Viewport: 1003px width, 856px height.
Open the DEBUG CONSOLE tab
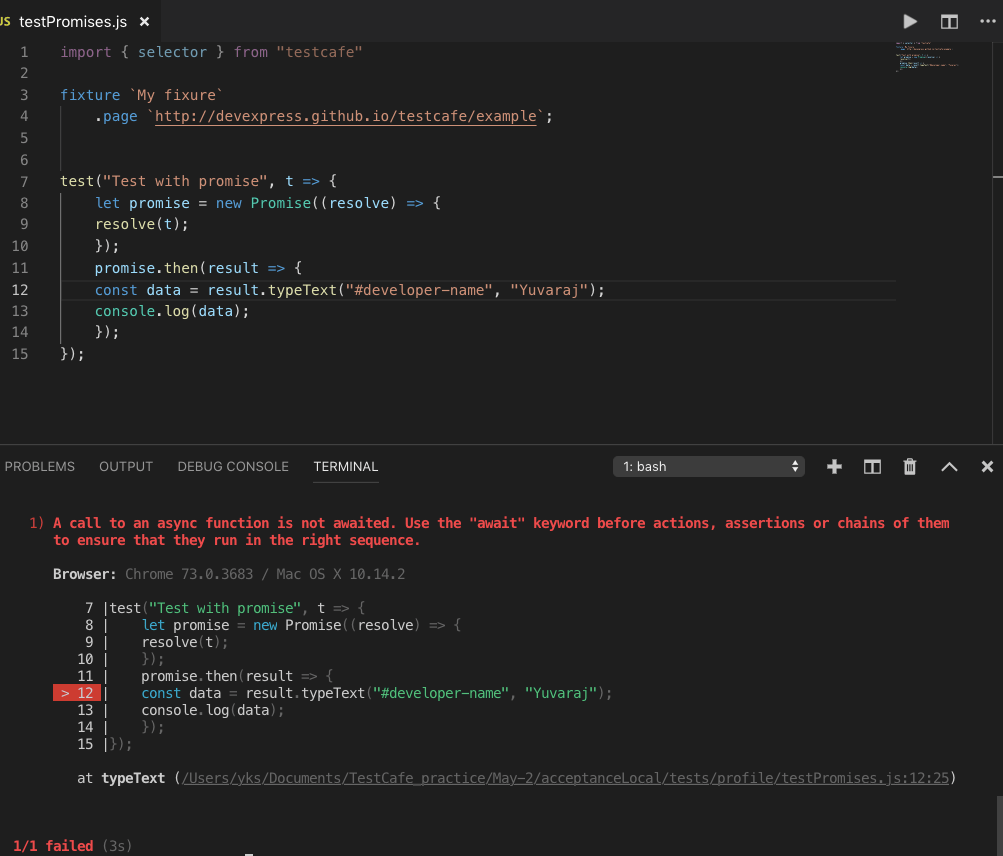point(233,466)
